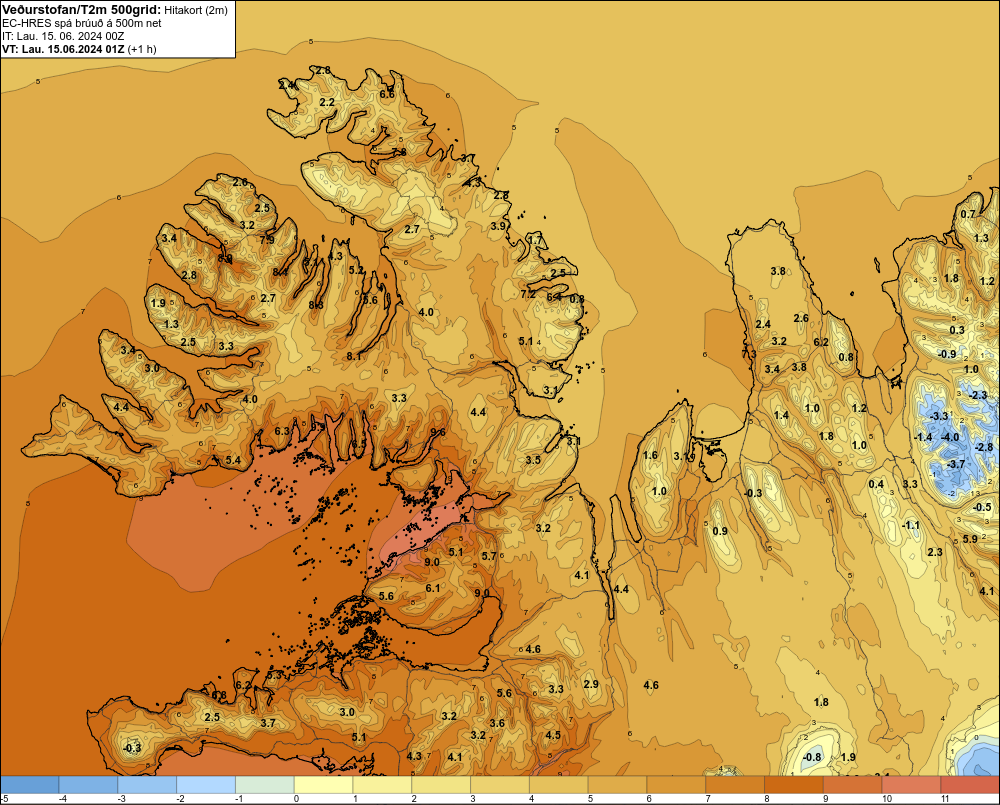The image size is (1000, 805).
Task: Click the 'EC-HRES spá brúuð á 500m net' line
Action: pyautogui.click(x=82, y=23)
